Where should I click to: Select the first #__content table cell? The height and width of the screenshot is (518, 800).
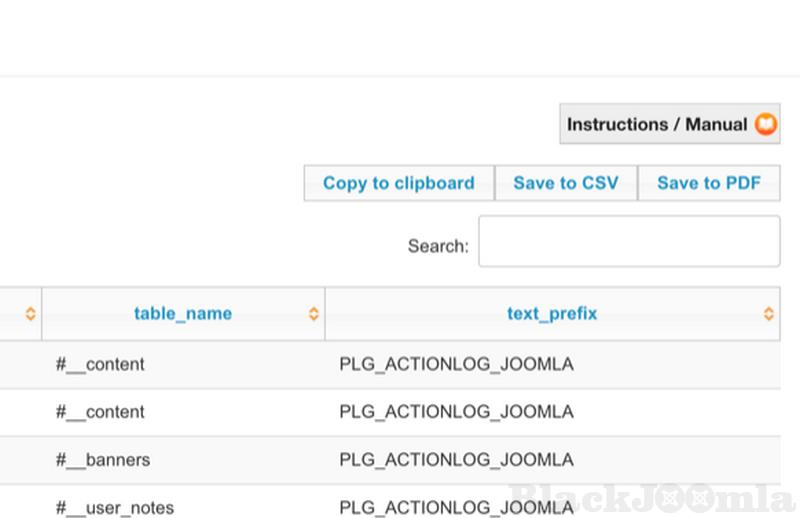click(100, 365)
